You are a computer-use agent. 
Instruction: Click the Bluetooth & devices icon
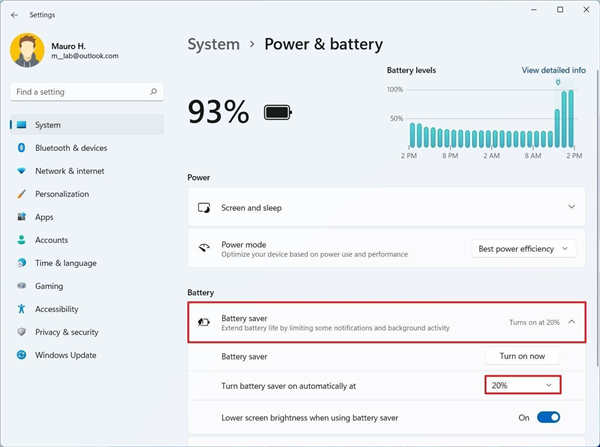[x=21, y=148]
